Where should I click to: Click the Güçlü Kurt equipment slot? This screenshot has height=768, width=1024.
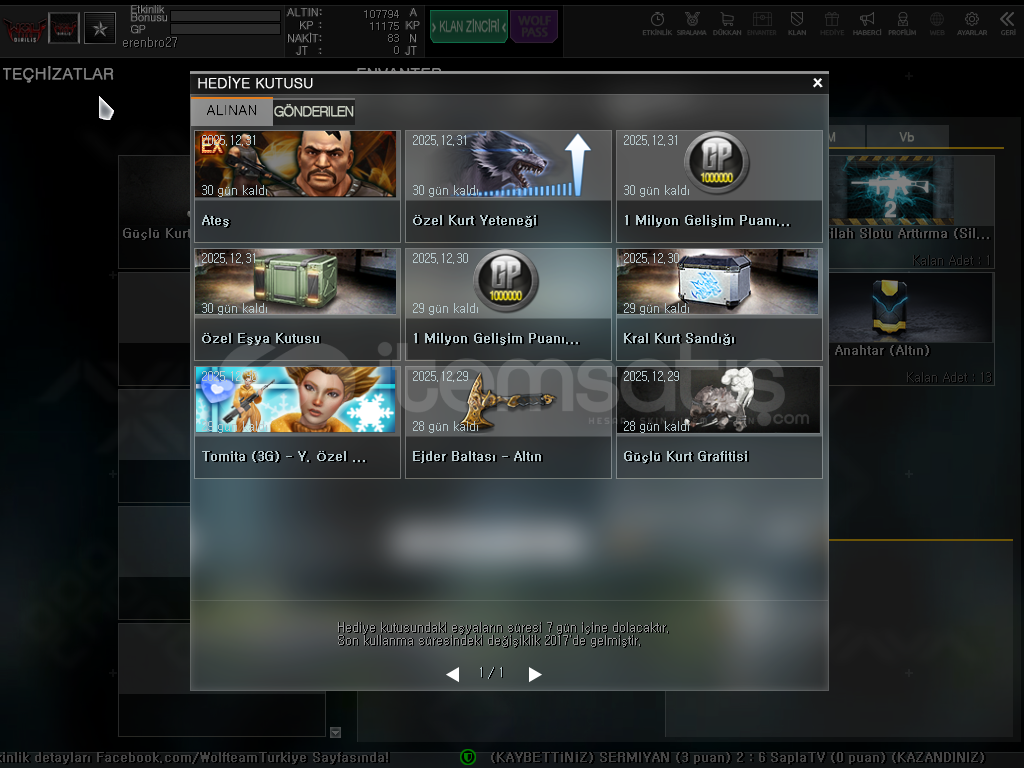point(154,212)
